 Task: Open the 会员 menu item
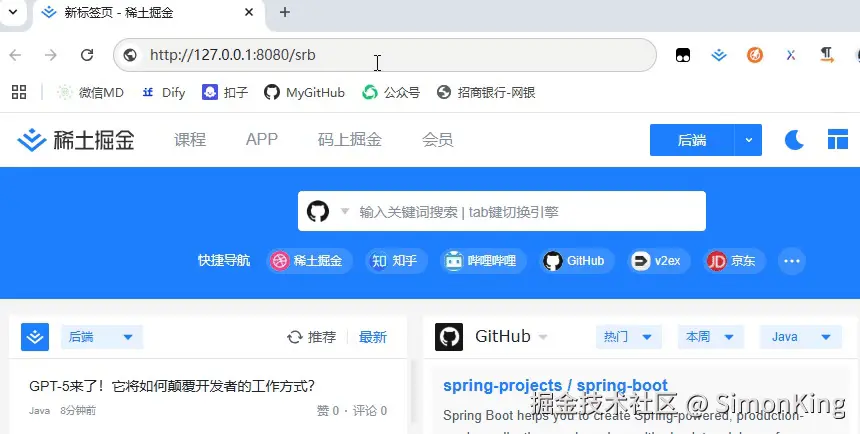click(438, 140)
